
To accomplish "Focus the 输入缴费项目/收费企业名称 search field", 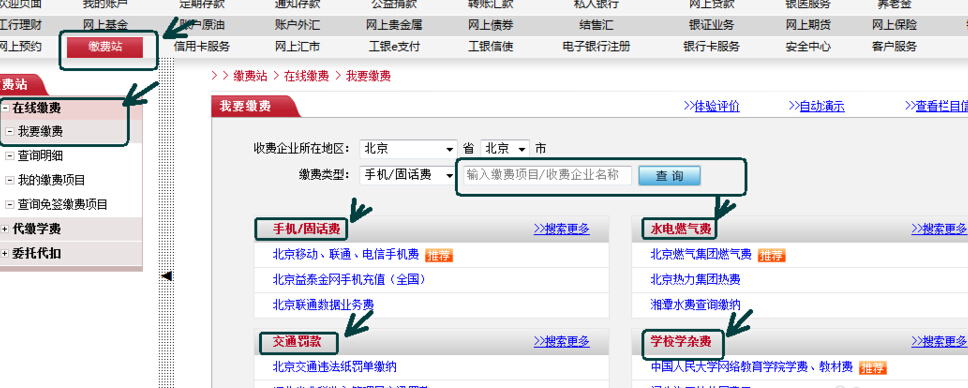I will 547,175.
